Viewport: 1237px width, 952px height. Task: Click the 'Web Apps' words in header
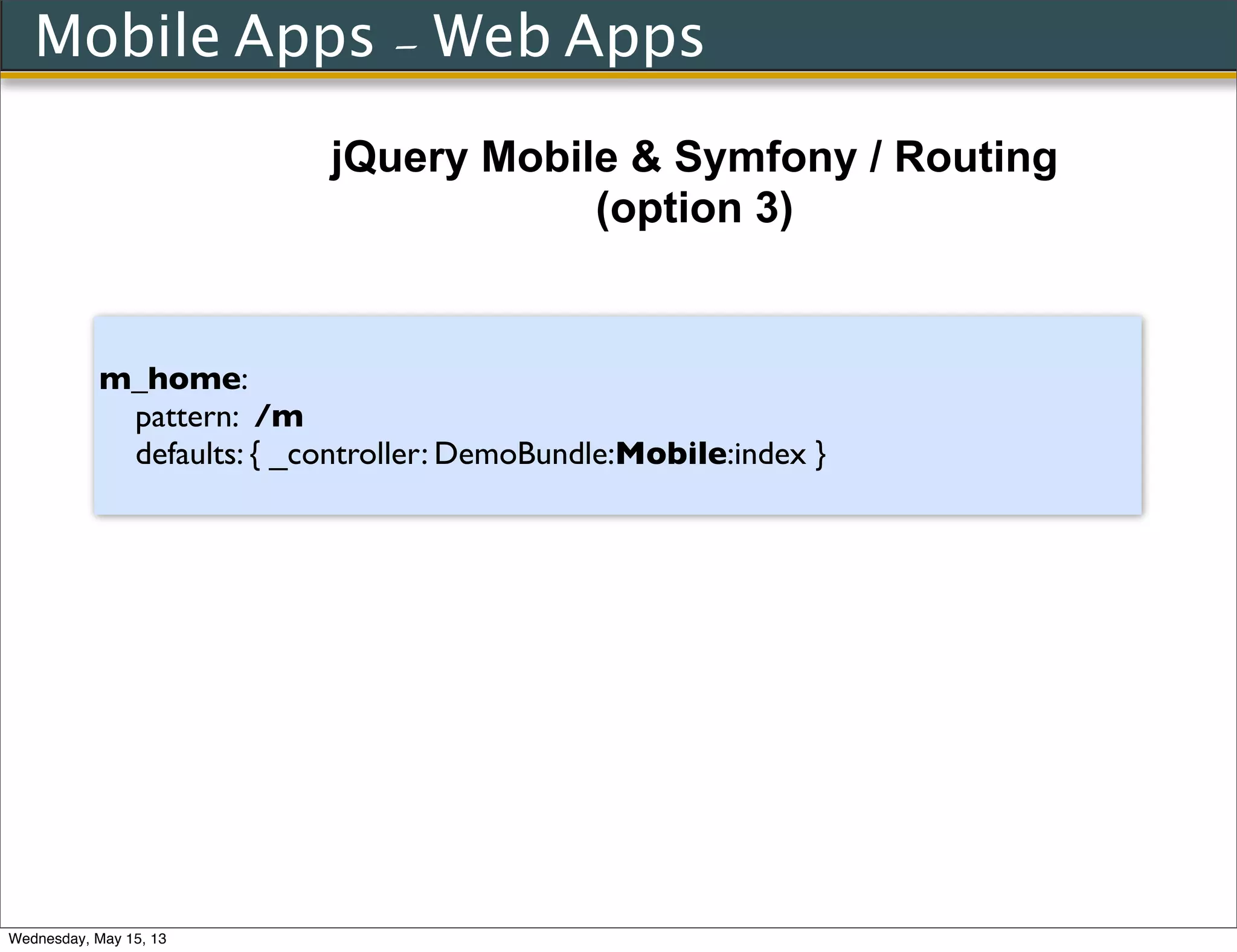click(568, 36)
